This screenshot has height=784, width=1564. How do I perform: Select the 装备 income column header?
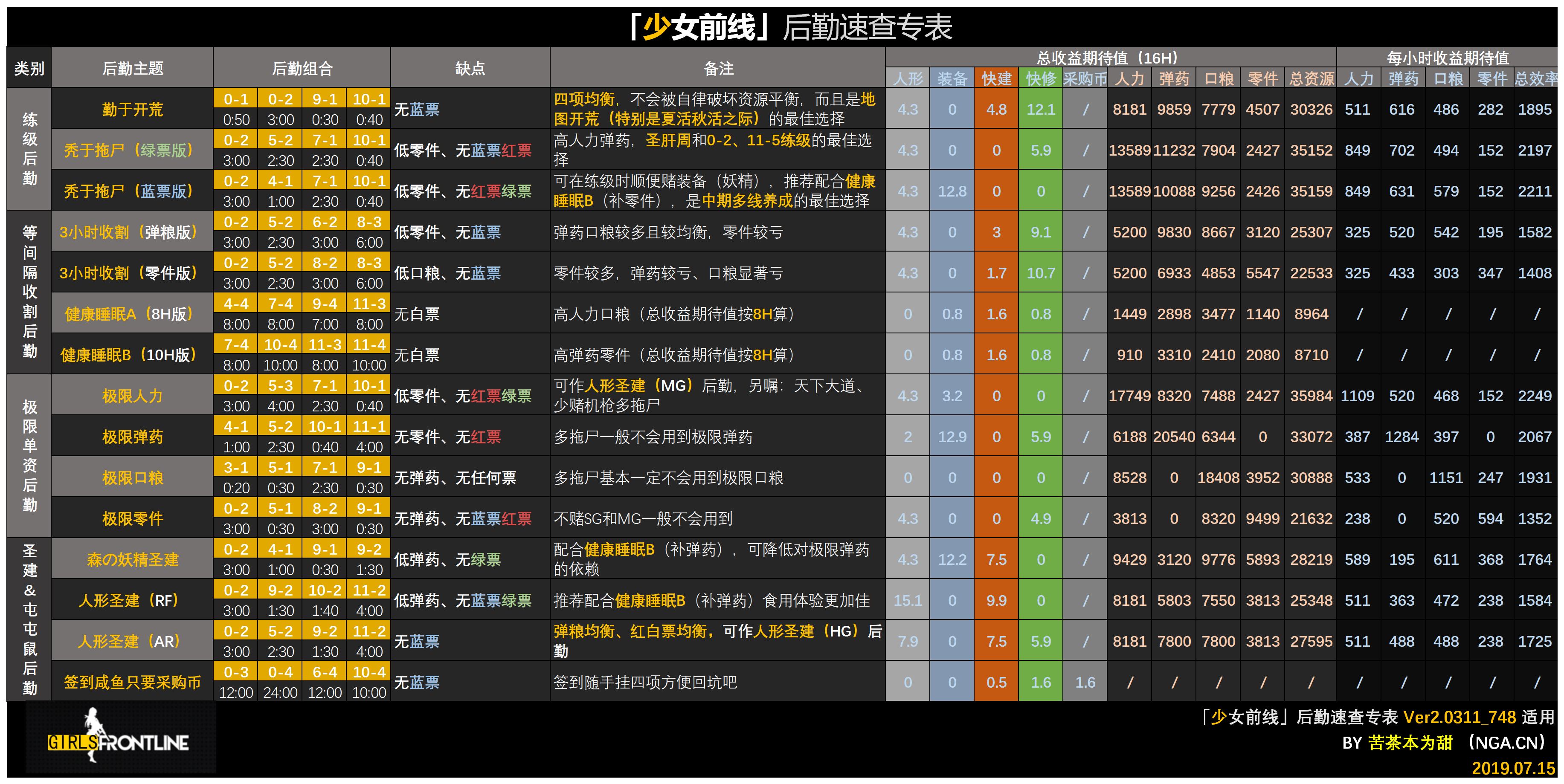coord(952,78)
